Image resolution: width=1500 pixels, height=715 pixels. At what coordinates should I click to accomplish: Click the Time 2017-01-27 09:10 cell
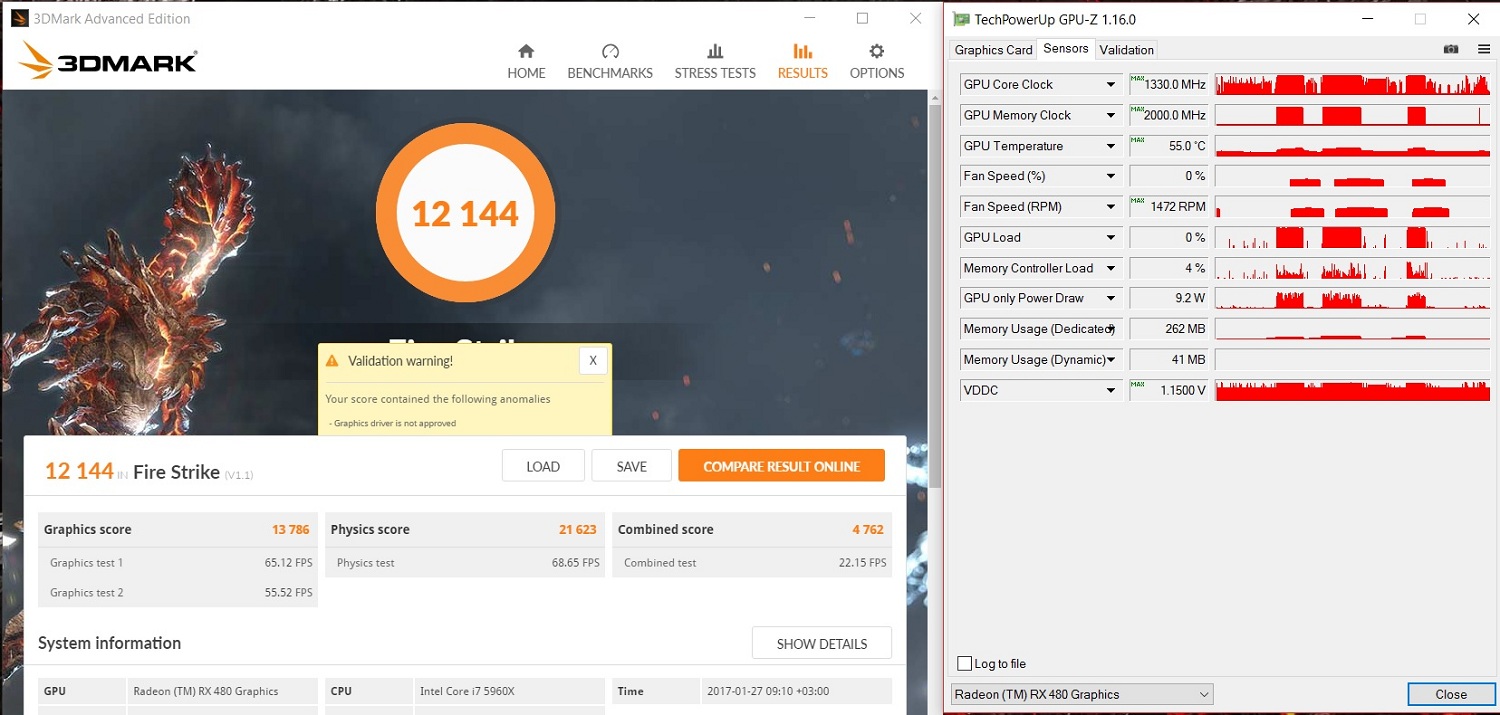pos(795,691)
